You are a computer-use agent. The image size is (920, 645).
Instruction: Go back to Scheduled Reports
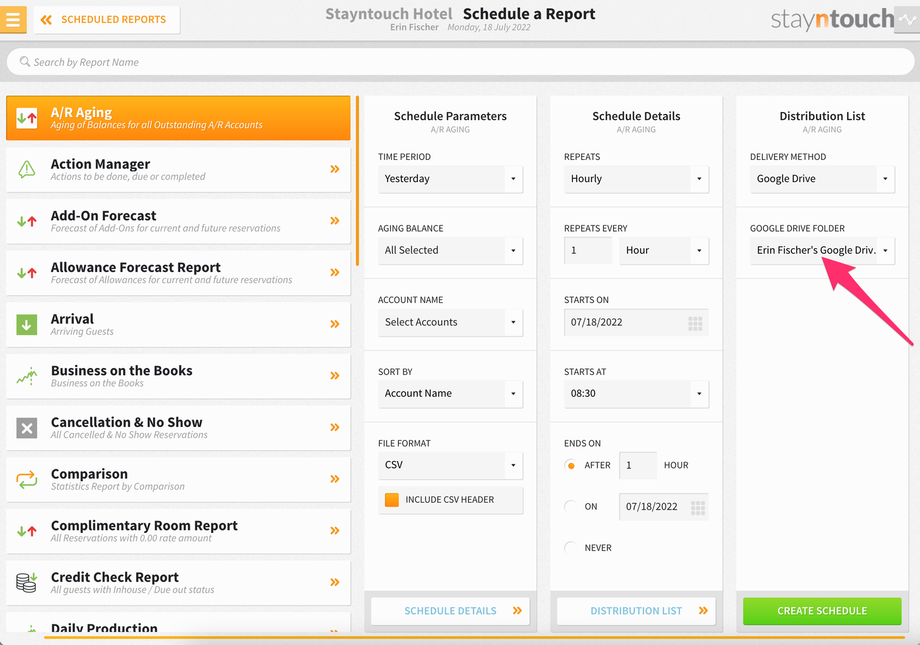107,20
